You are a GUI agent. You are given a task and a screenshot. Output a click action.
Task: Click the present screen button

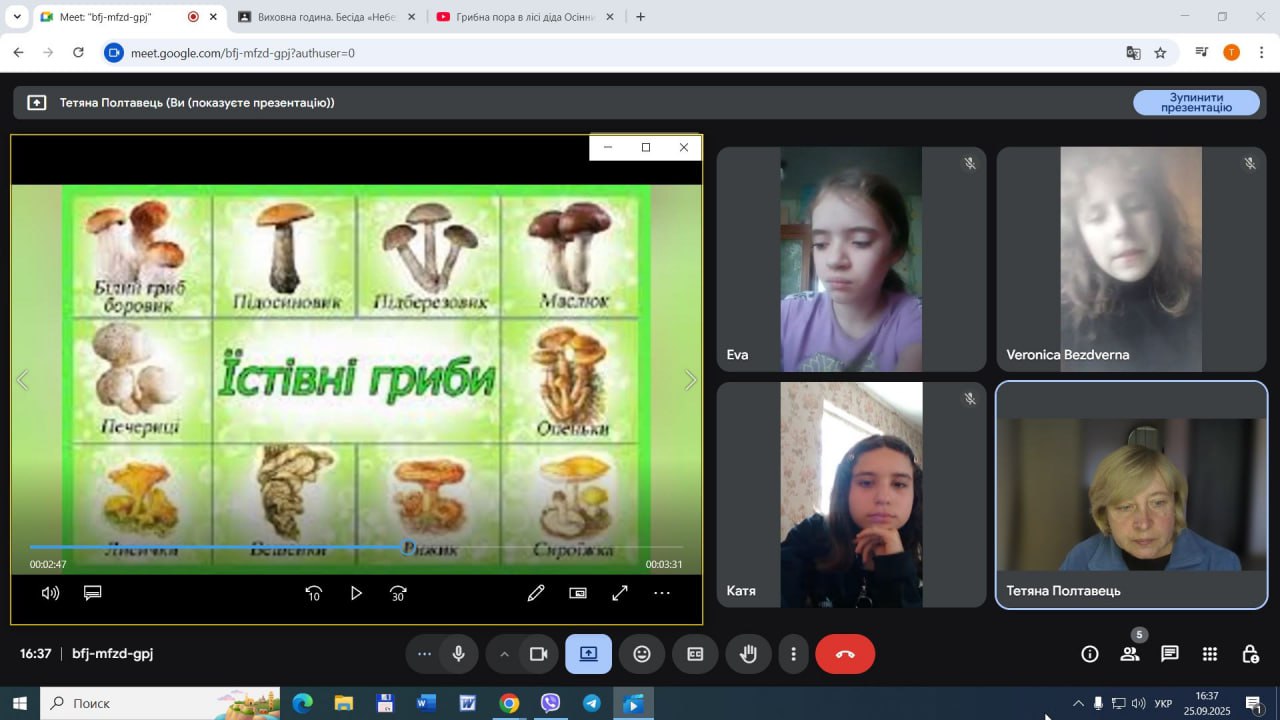coord(588,654)
